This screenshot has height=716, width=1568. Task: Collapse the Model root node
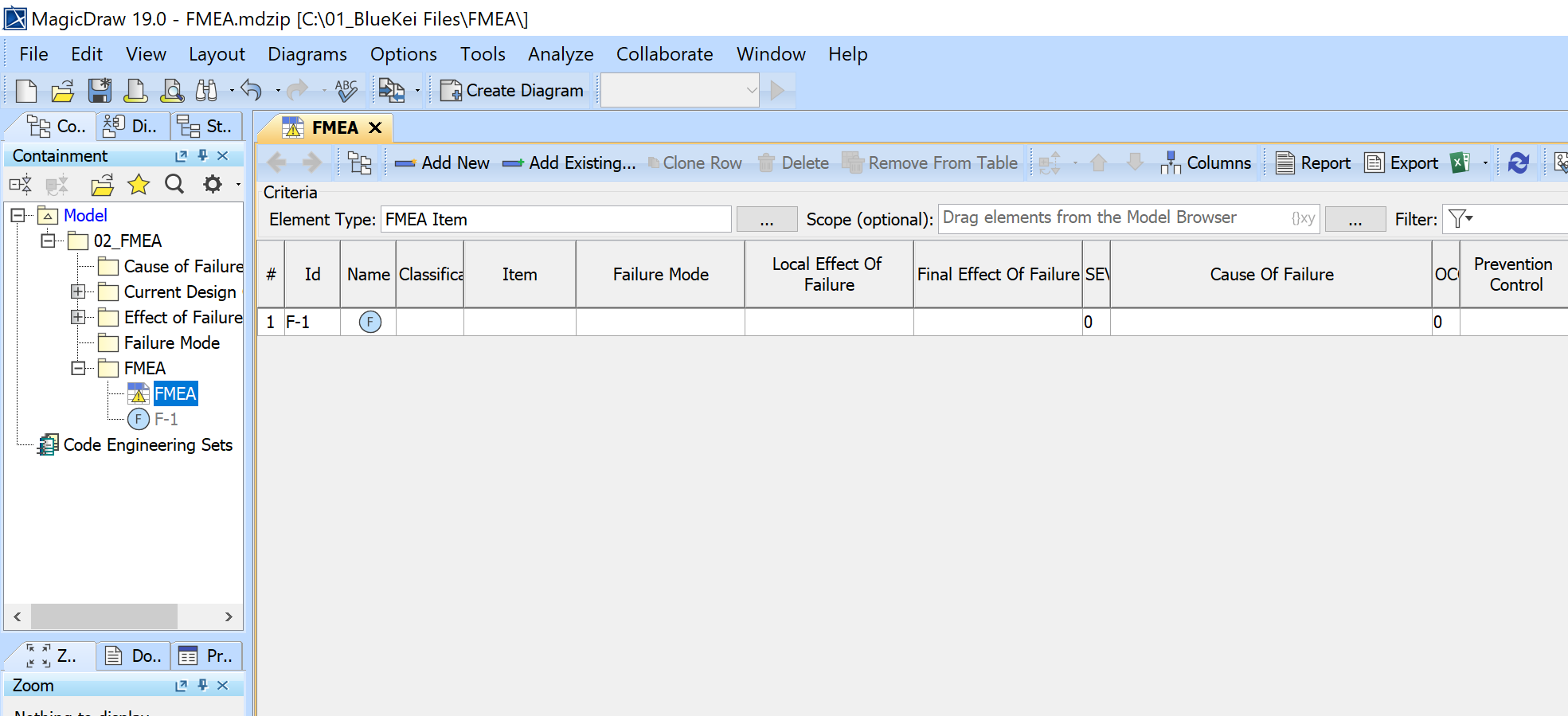18,215
